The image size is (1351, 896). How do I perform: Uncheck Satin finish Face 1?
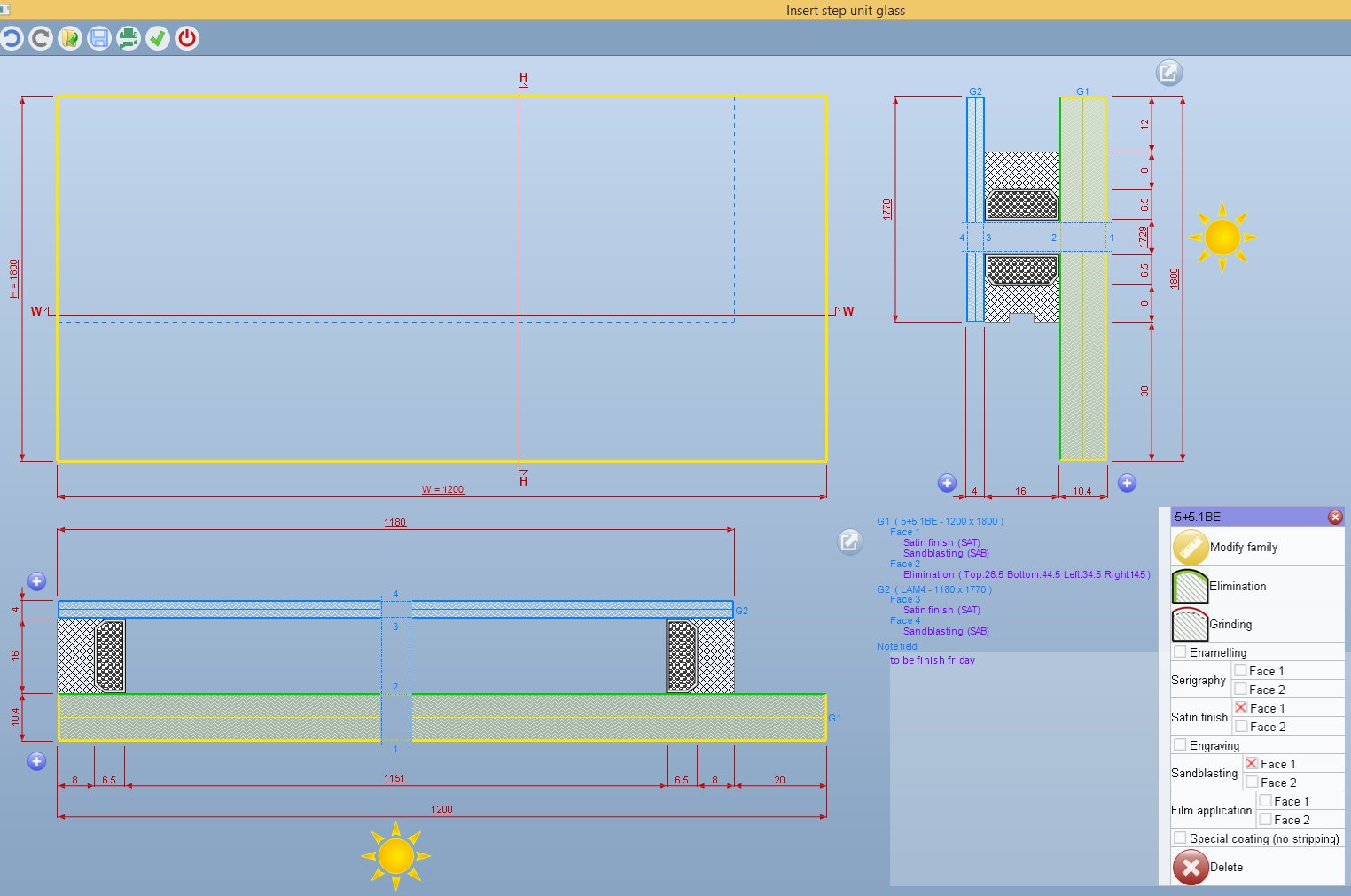pyautogui.click(x=1240, y=707)
